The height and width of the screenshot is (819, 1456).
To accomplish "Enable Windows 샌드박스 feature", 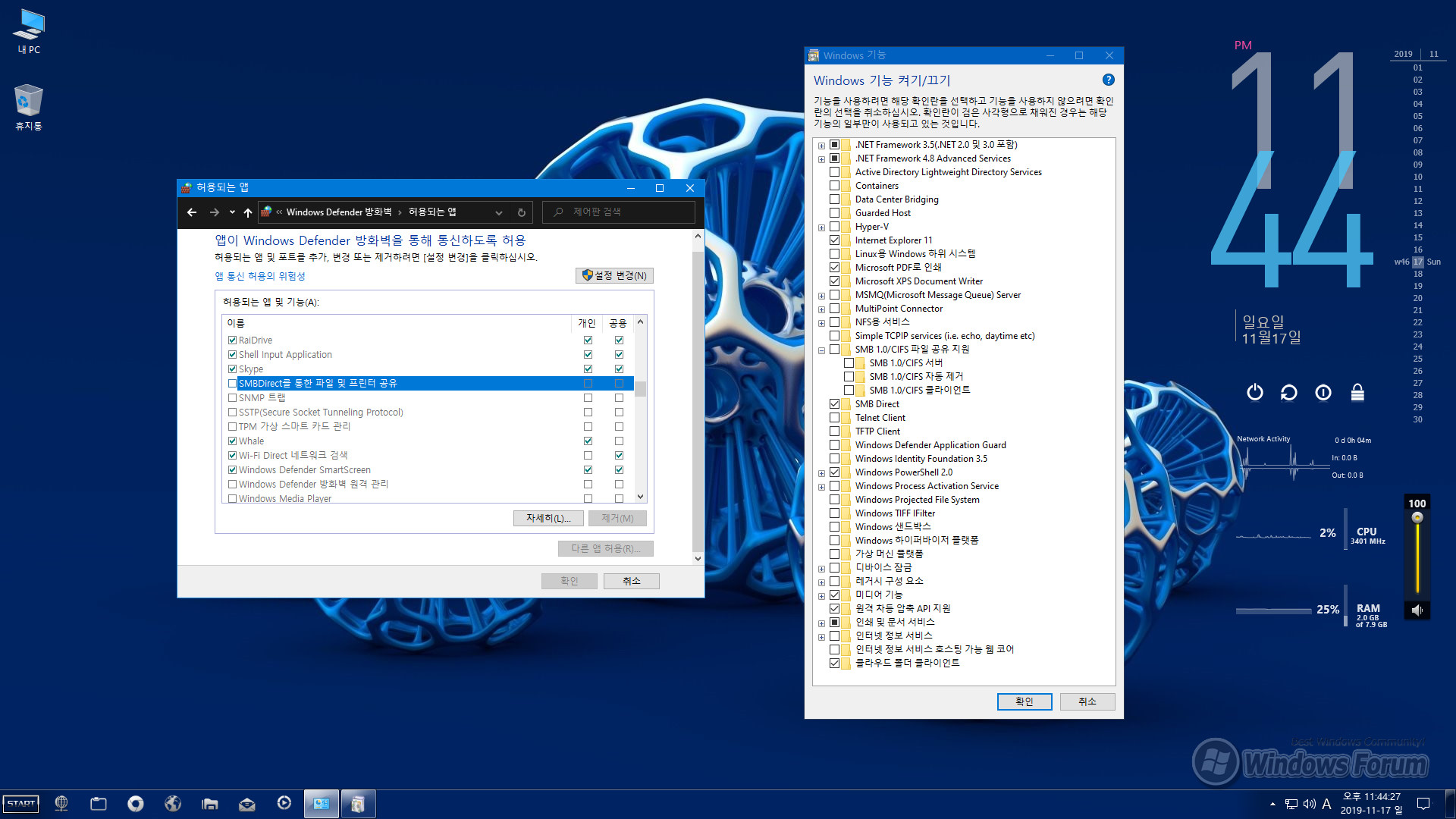I will pyautogui.click(x=834, y=527).
